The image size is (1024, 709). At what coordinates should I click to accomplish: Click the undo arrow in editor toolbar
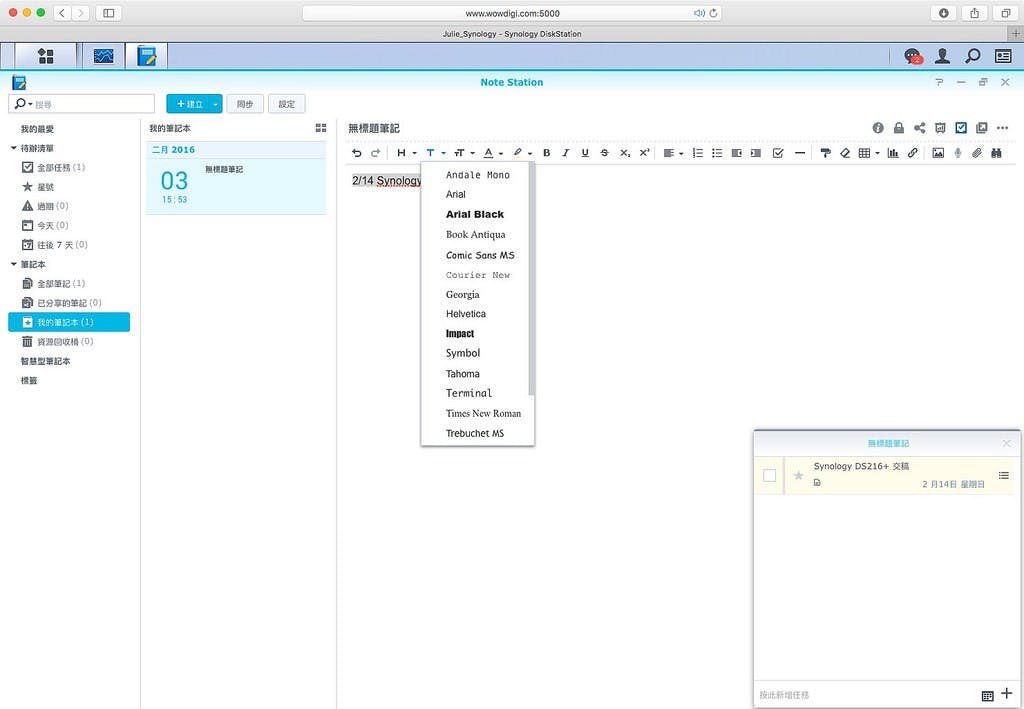(357, 153)
